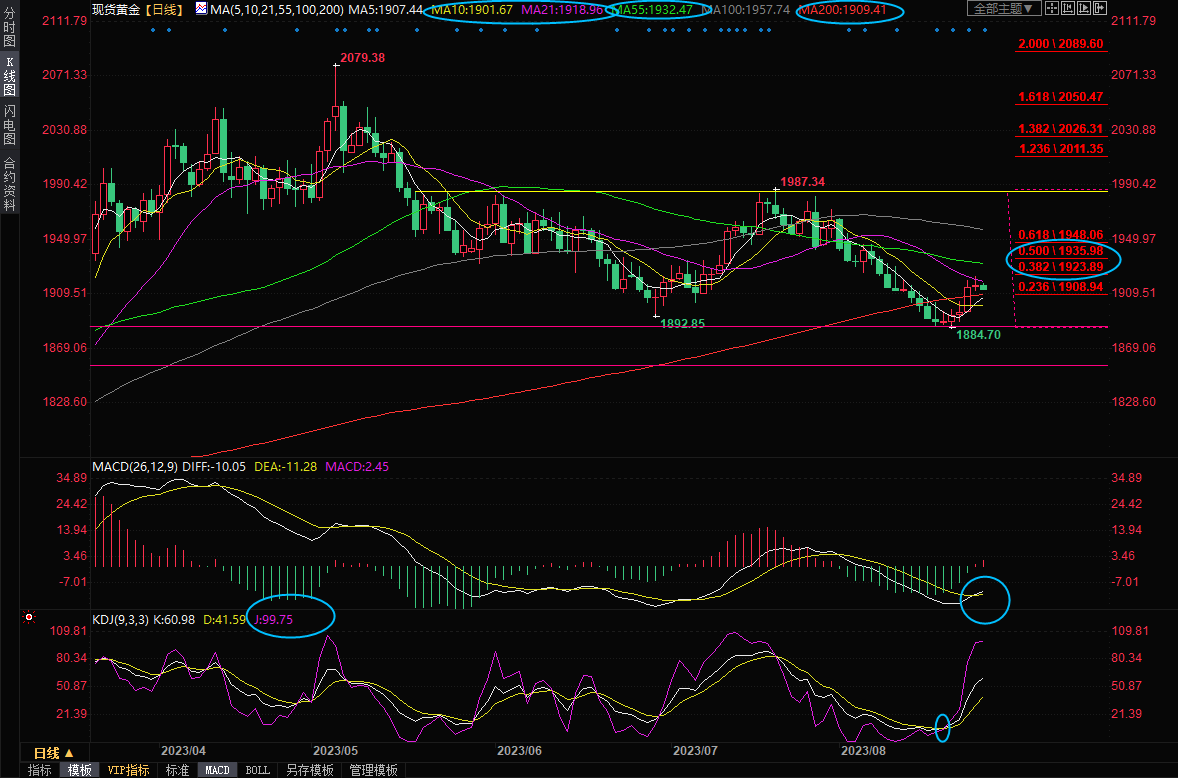Toggle the BOLL indicator template
Viewport: 1178px width, 778px height.
click(x=257, y=770)
